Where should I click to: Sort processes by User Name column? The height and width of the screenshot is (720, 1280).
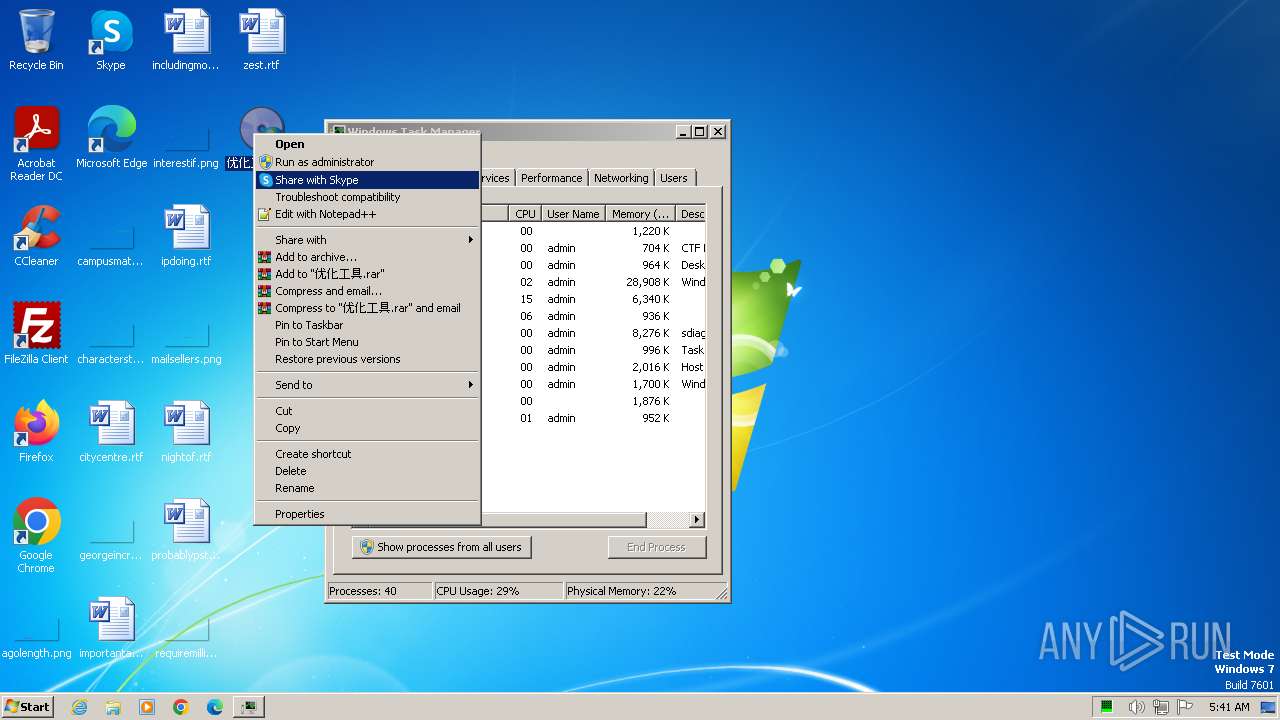coord(573,214)
